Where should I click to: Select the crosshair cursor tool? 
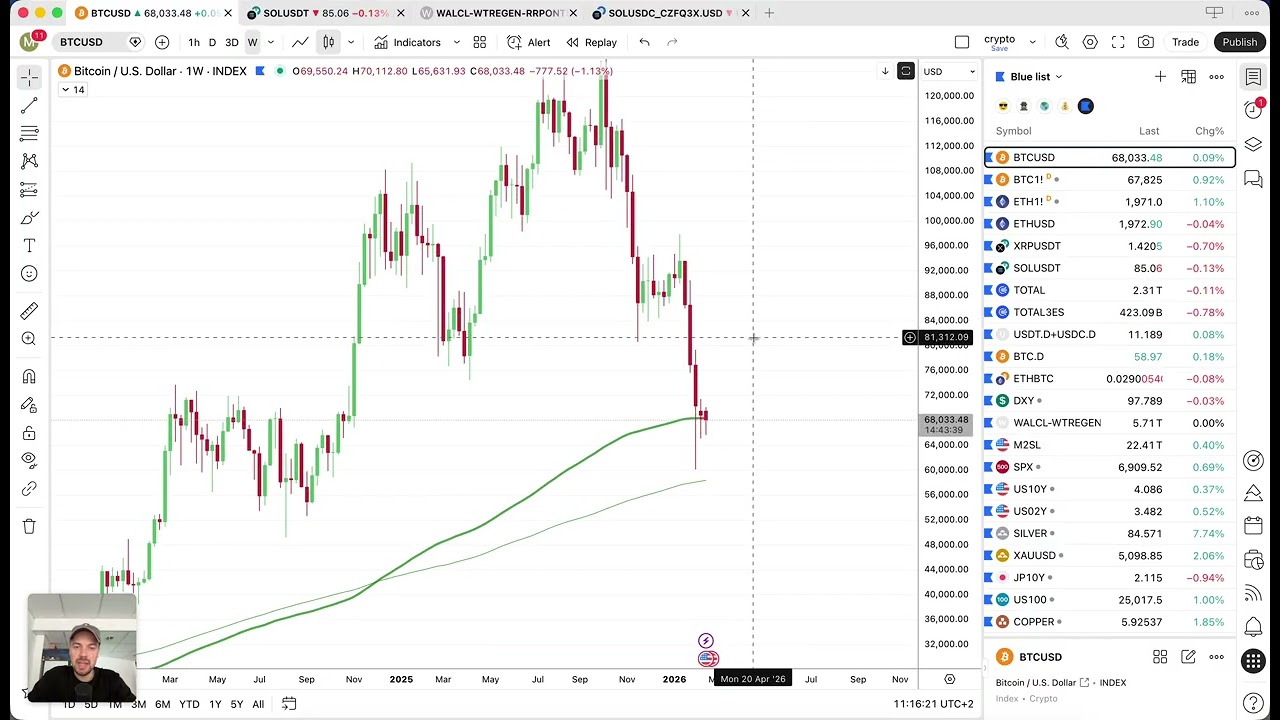(x=29, y=77)
